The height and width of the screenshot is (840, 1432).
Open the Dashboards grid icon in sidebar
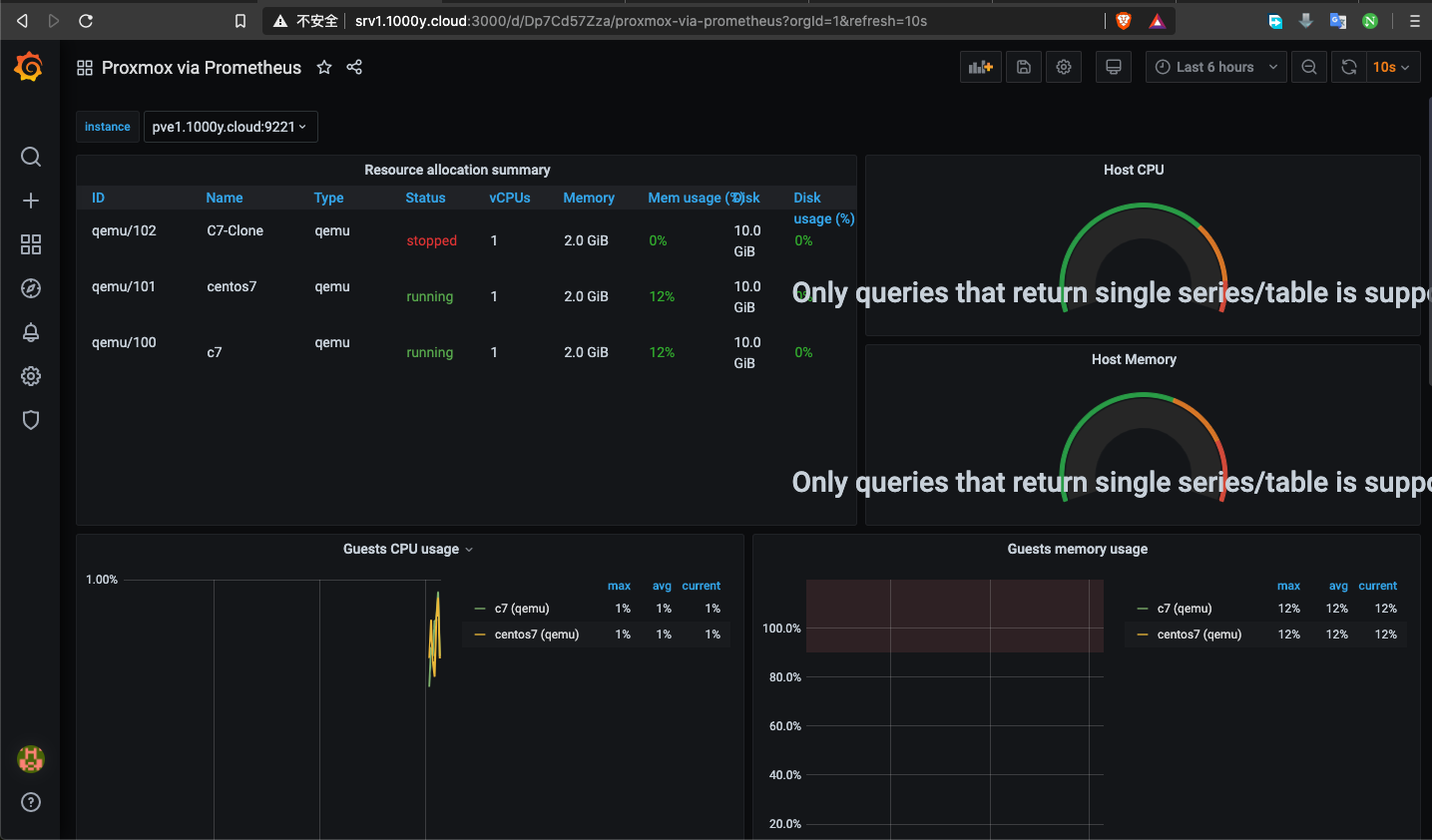[x=31, y=244]
